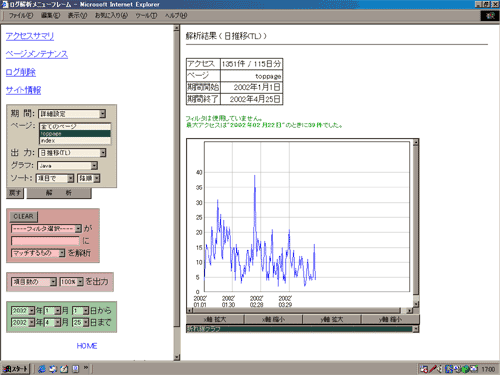Open the フィルタ選択 dropdown
The height and width of the screenshot is (375, 500).
(x=46, y=229)
